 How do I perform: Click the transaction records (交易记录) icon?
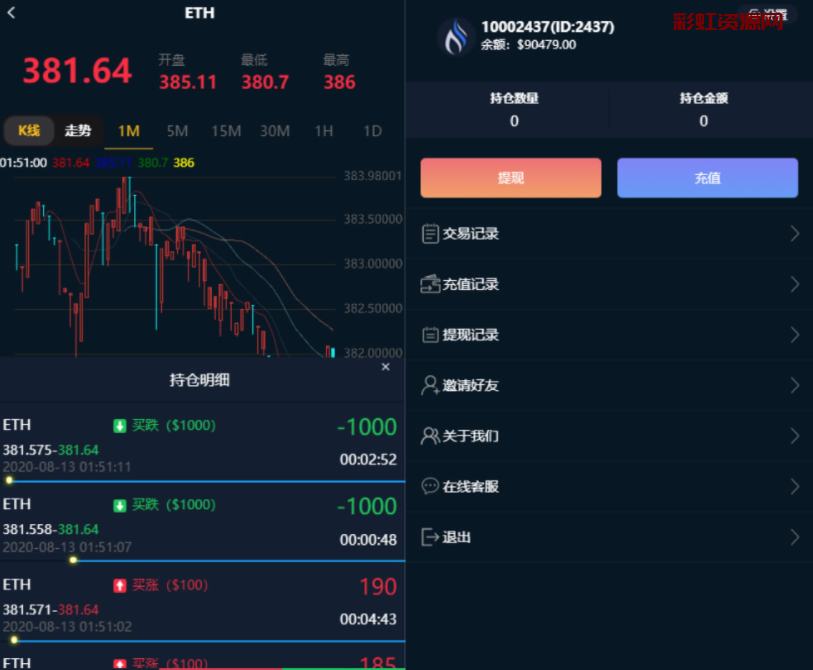pyautogui.click(x=430, y=234)
